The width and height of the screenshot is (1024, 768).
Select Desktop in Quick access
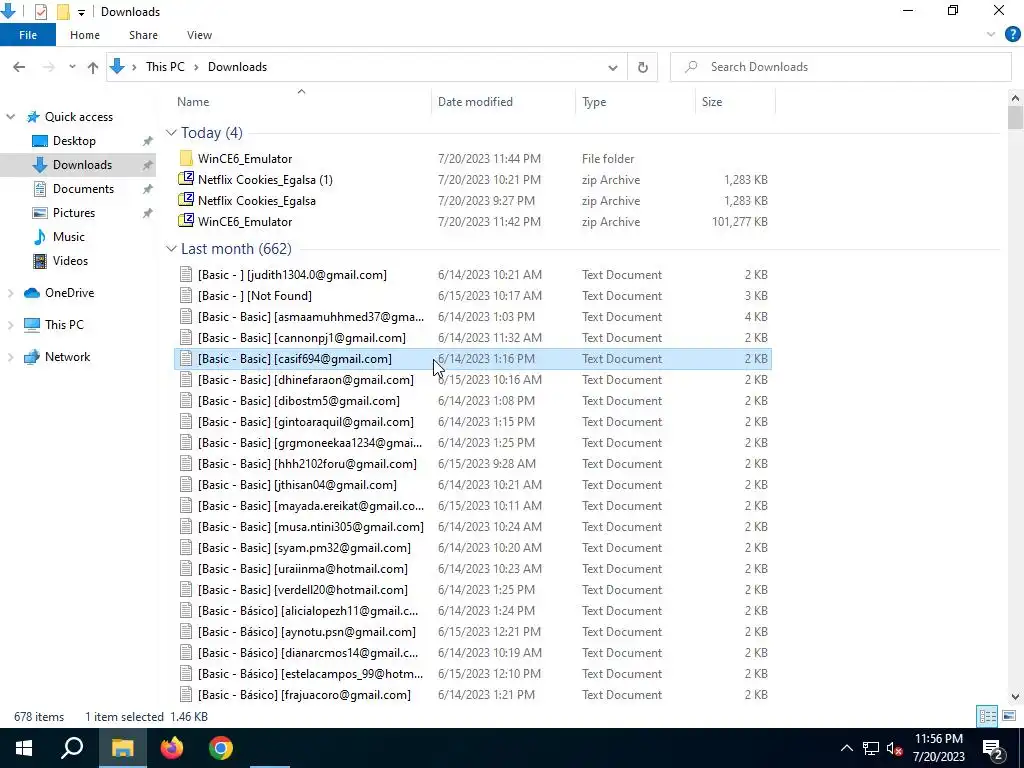[x=74, y=141]
